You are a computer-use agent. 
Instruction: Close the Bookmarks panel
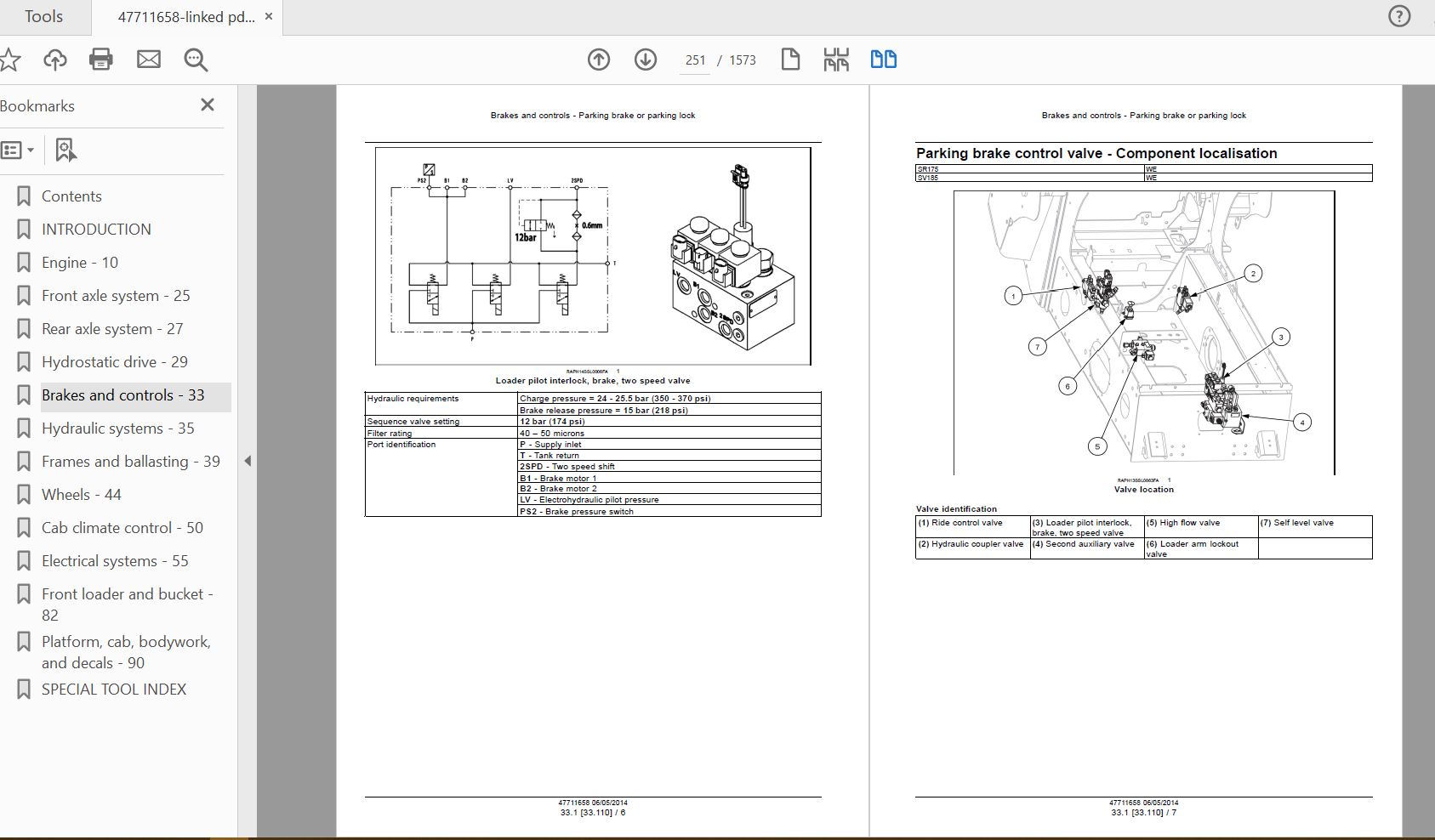pyautogui.click(x=207, y=105)
